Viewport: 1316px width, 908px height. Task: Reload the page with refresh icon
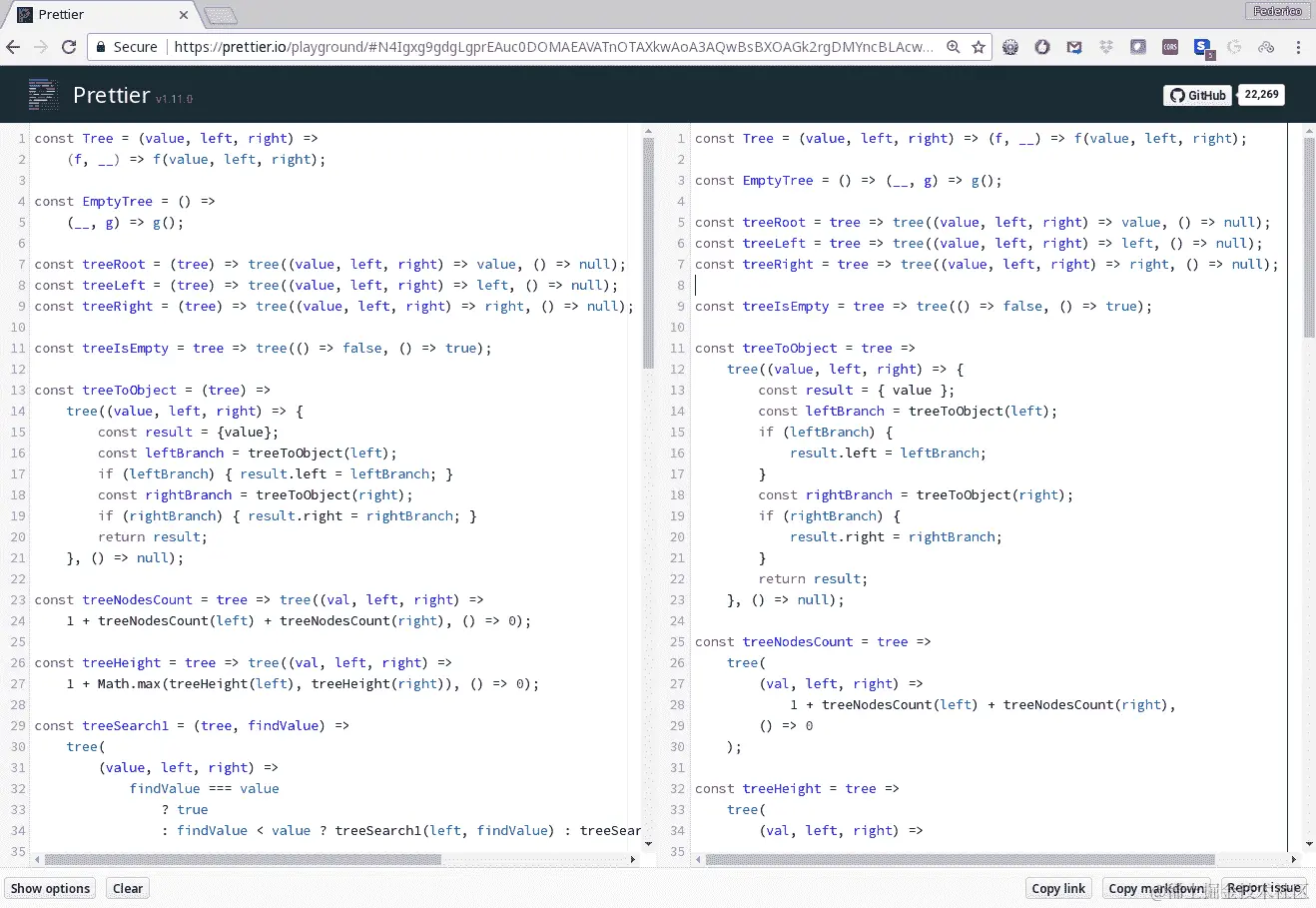tap(69, 47)
